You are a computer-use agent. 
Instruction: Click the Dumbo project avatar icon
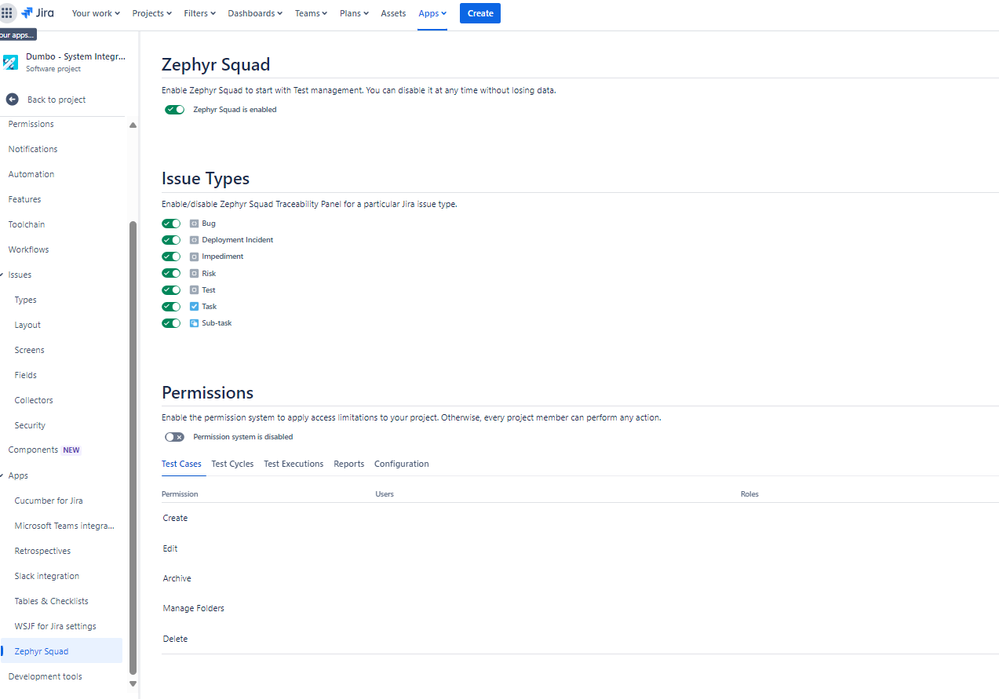10,62
